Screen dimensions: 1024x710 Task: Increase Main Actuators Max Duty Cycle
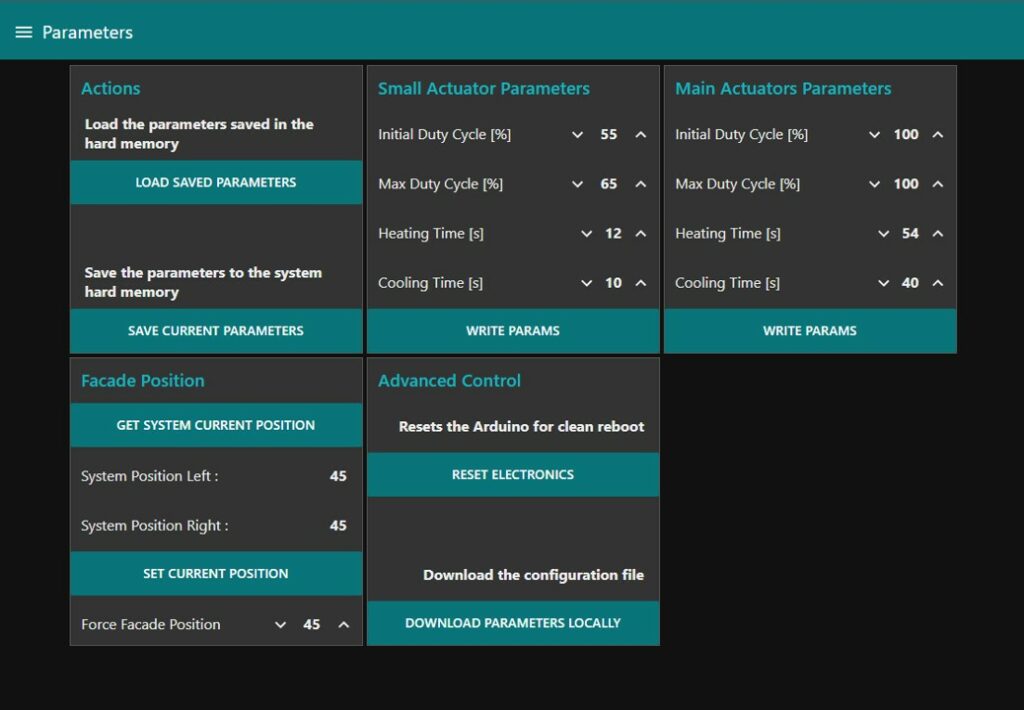pos(938,184)
